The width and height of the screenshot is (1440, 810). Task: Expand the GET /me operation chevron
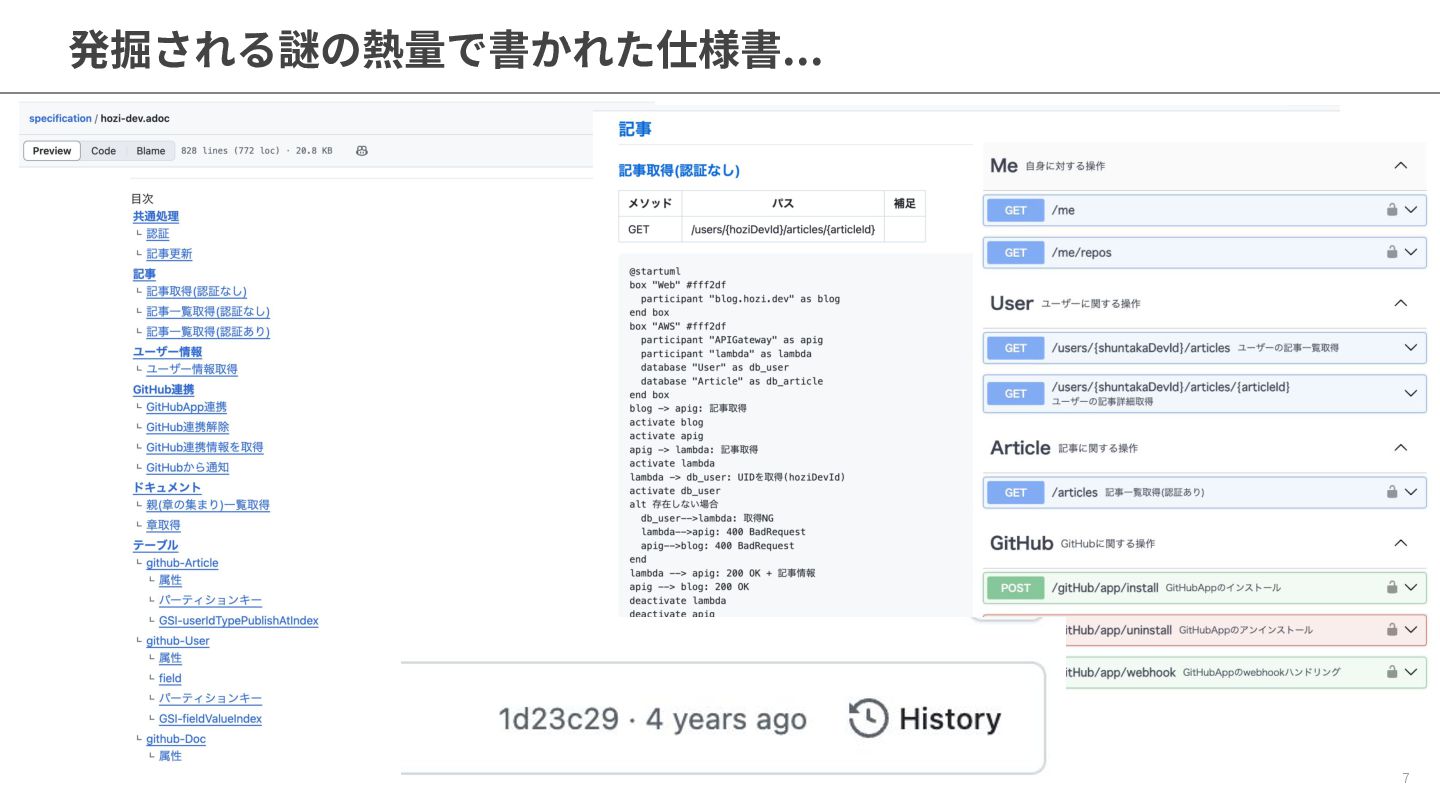[x=1411, y=210]
